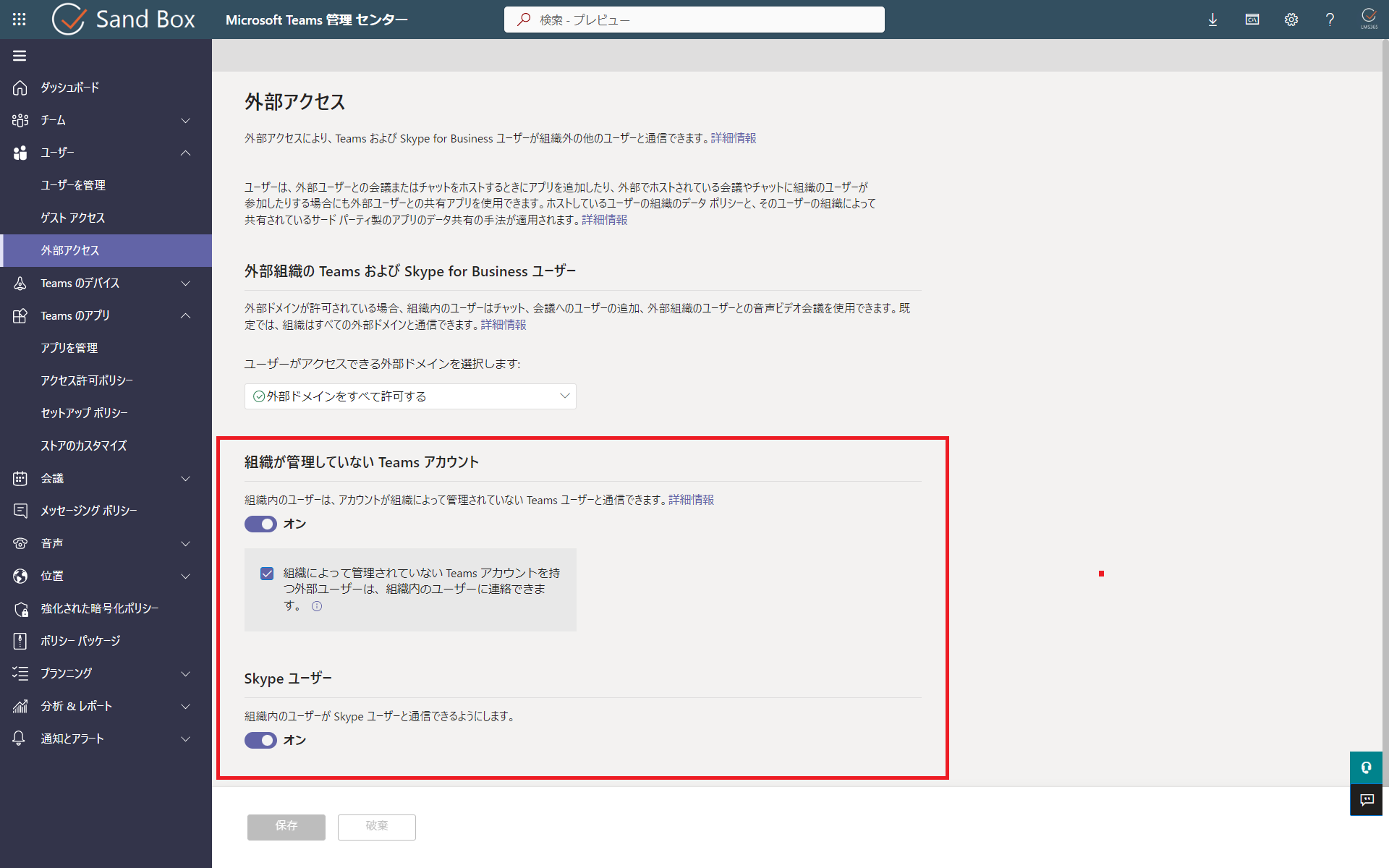This screenshot has height=868, width=1389.
Task: Open the Cloud Shell icon in header
Action: coord(1252,20)
